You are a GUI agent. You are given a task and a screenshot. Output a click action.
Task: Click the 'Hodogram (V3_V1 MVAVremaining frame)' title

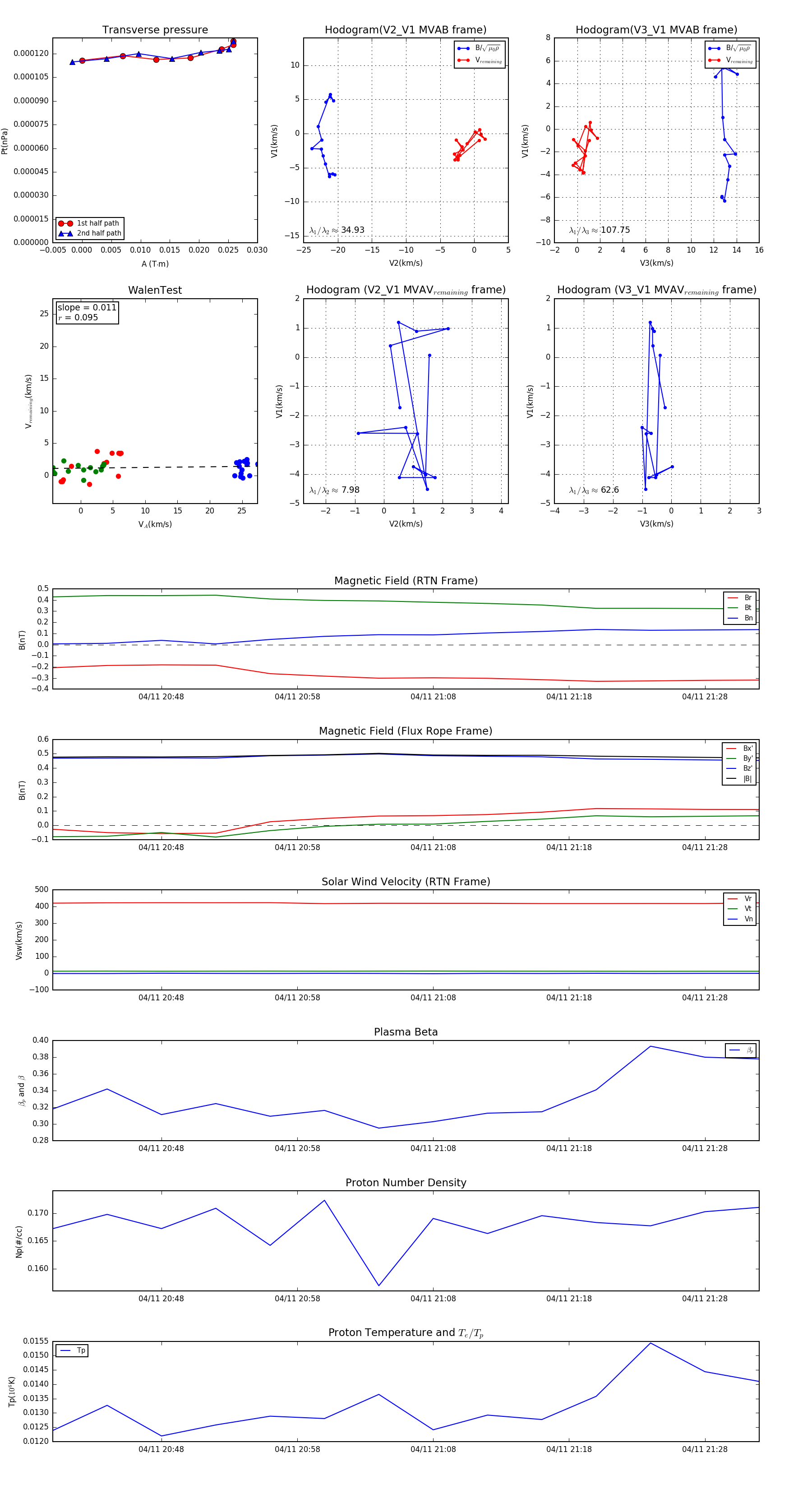pos(656,290)
